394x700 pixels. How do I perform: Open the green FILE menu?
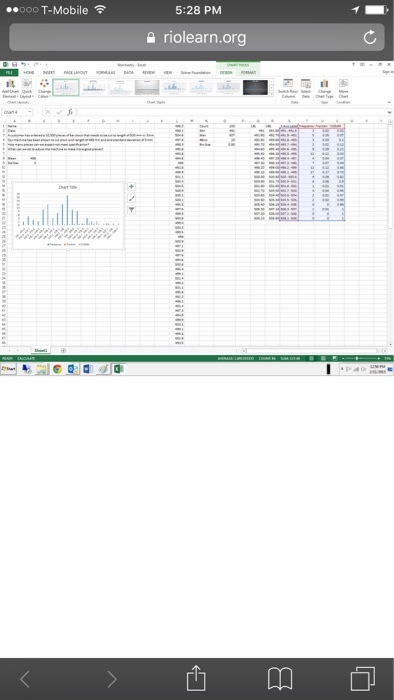8,72
